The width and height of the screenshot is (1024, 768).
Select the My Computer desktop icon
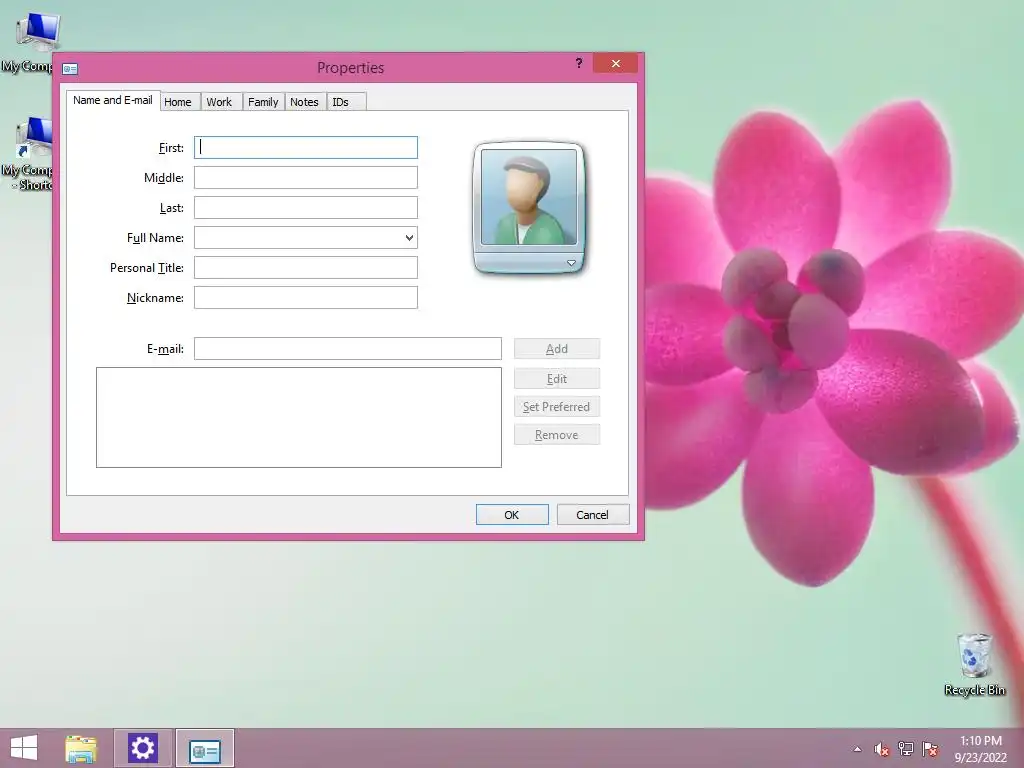click(31, 43)
